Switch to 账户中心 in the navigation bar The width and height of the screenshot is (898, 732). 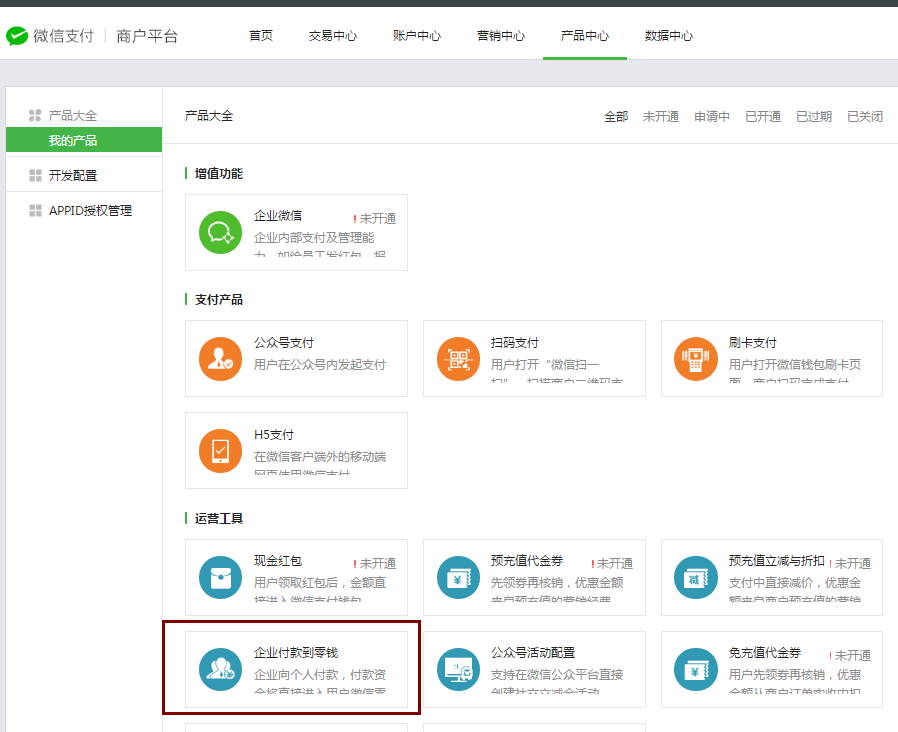tap(417, 36)
